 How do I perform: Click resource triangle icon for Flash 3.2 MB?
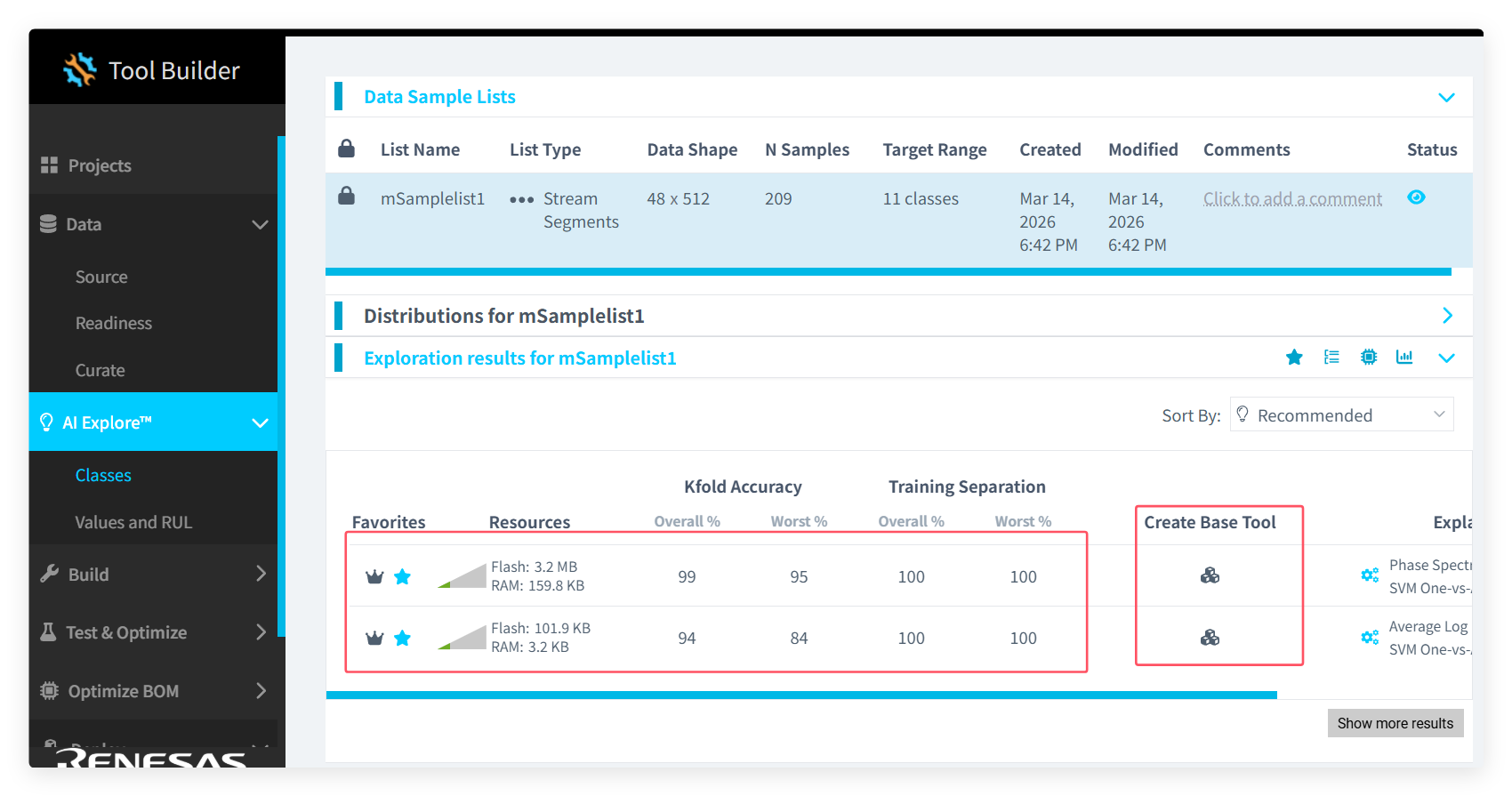click(462, 575)
